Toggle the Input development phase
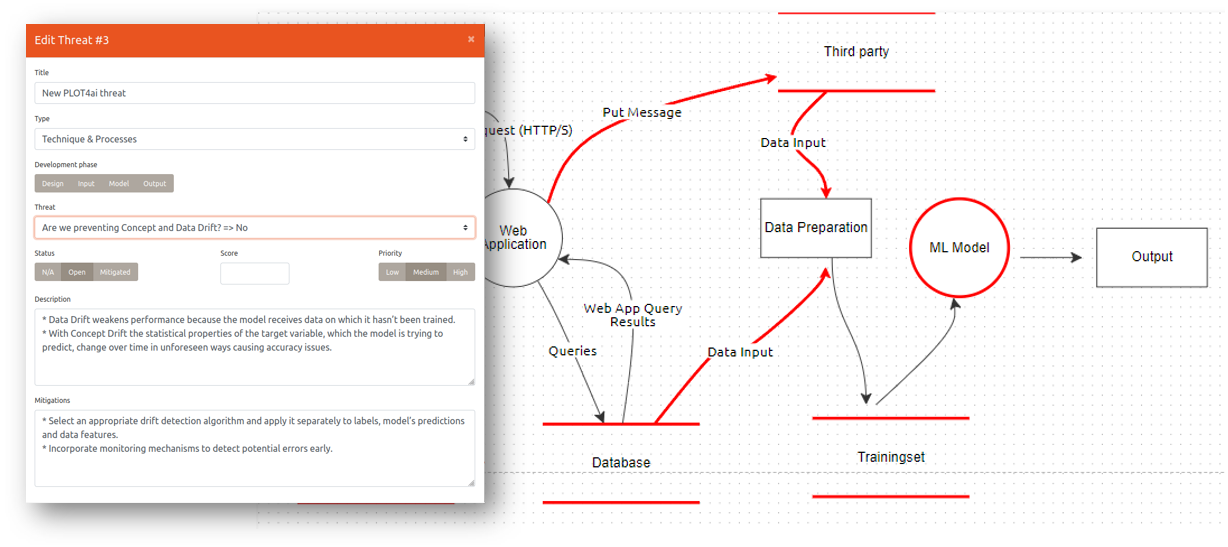1228x547 pixels. click(x=87, y=184)
